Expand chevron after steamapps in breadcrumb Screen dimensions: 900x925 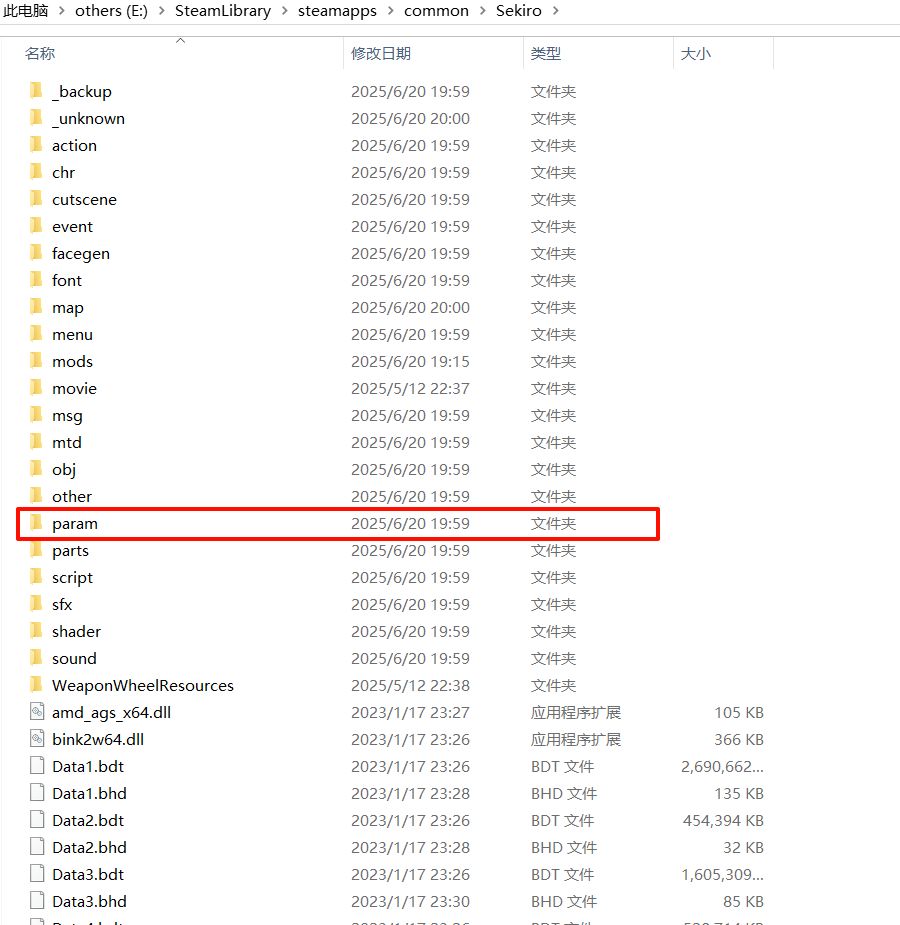point(390,11)
